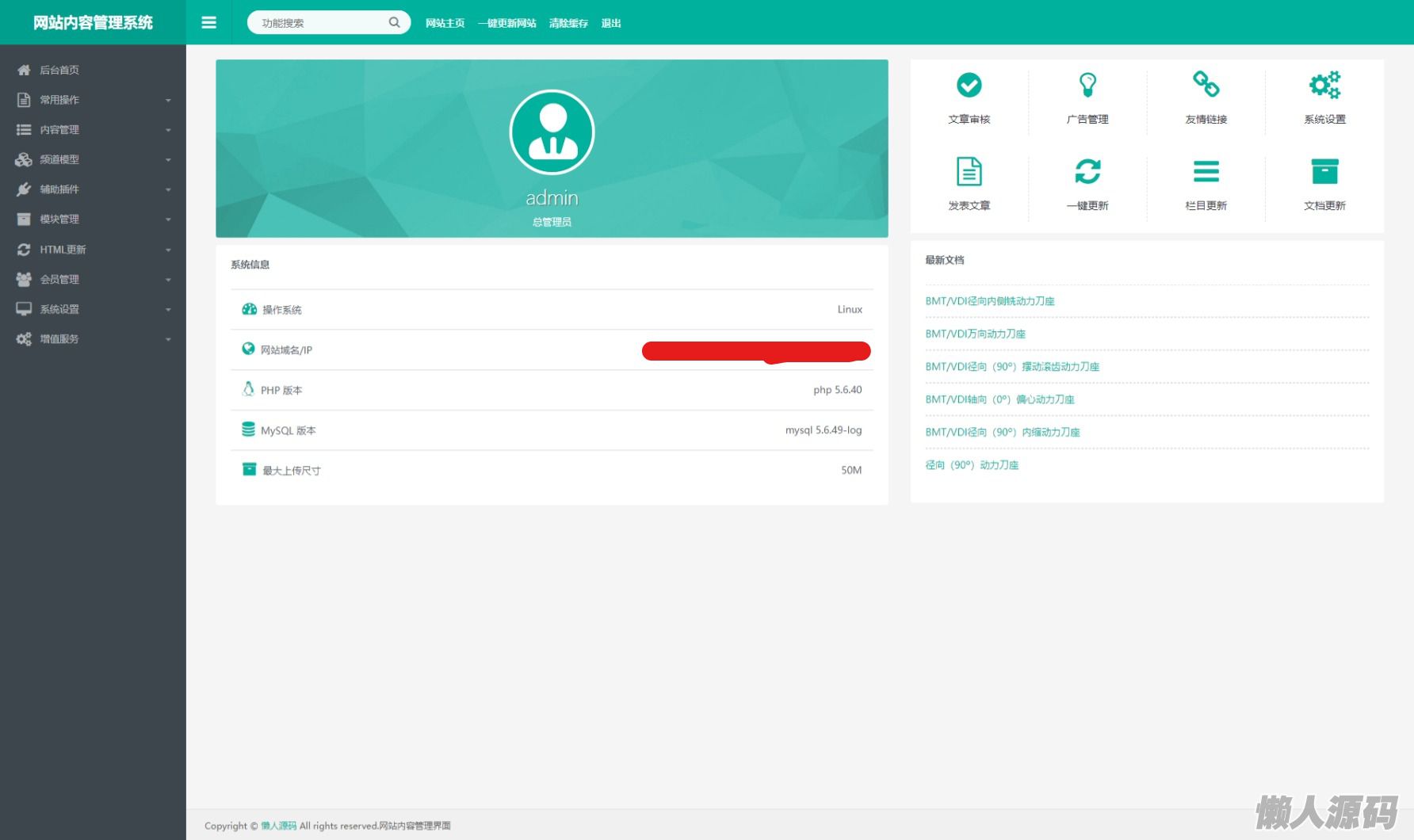Expand the 频道模型 dropdown arrow

[168, 160]
